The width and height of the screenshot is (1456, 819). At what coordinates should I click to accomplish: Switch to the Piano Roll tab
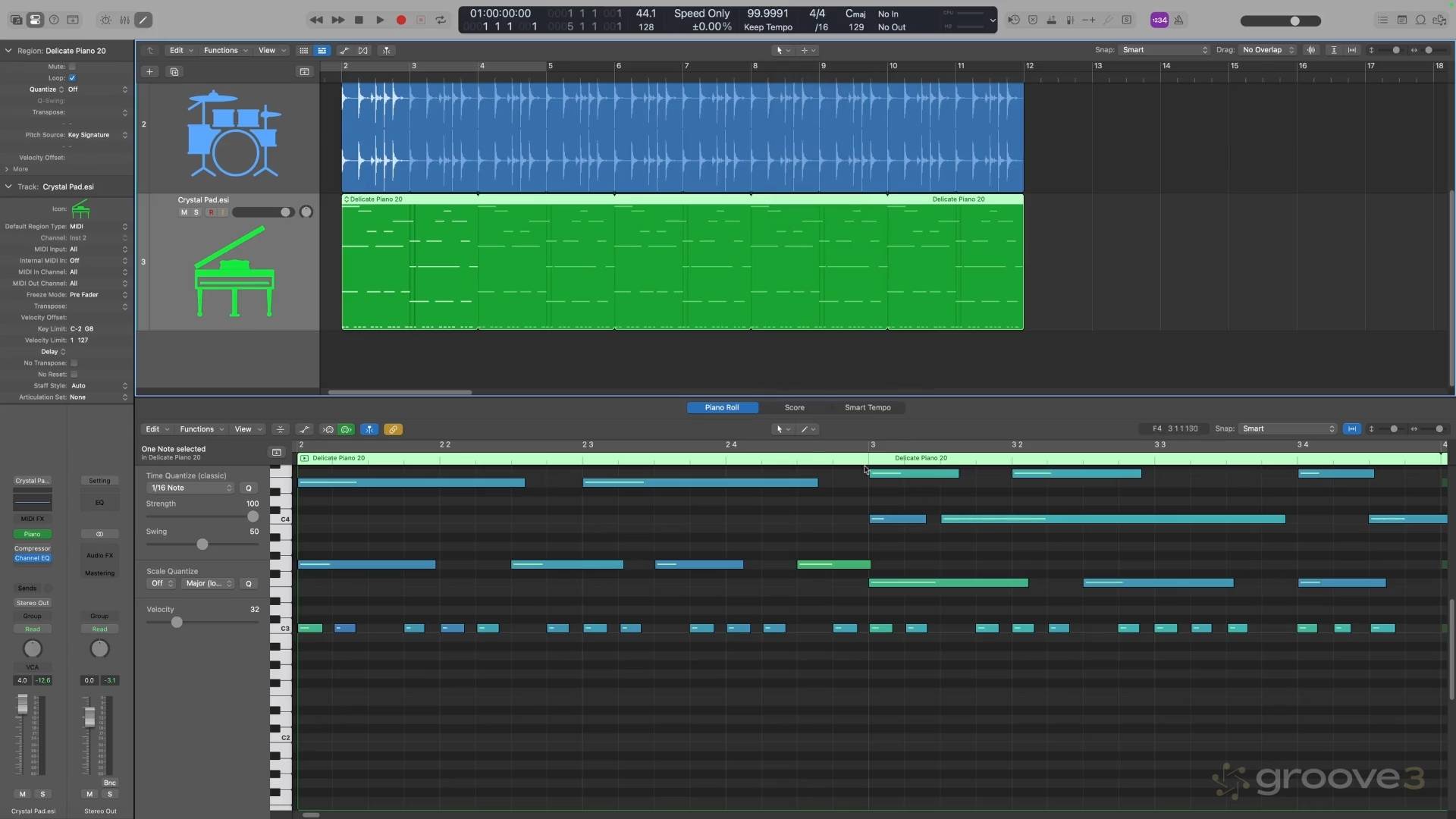coord(721,408)
